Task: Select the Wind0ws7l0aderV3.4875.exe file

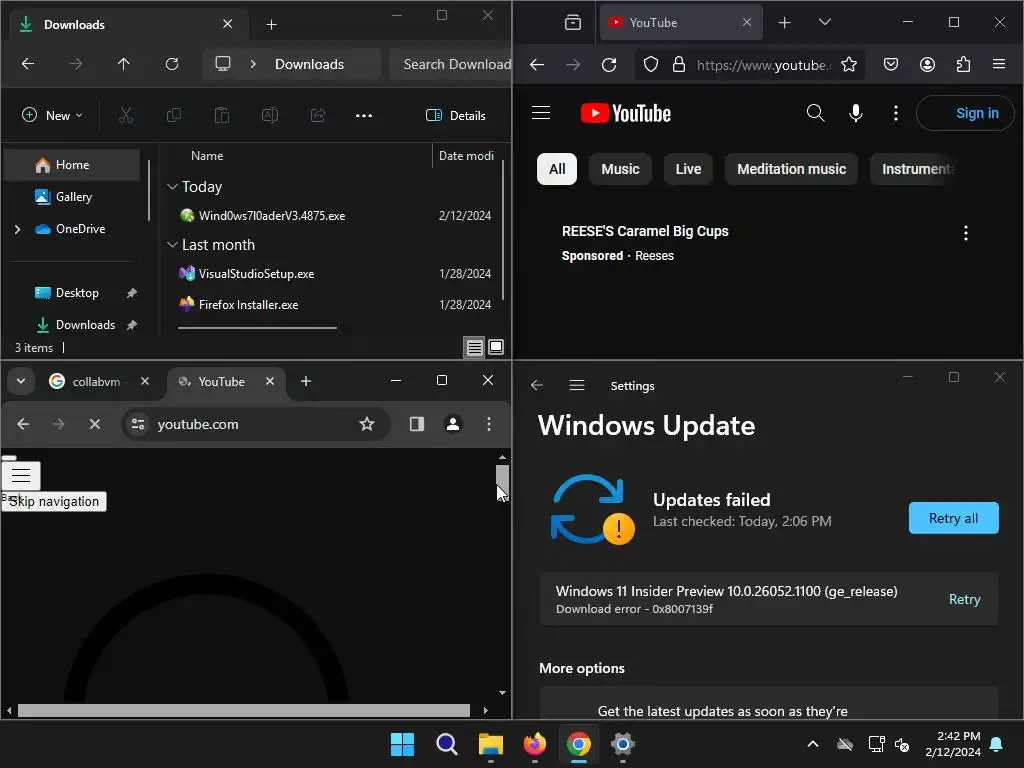Action: point(272,216)
